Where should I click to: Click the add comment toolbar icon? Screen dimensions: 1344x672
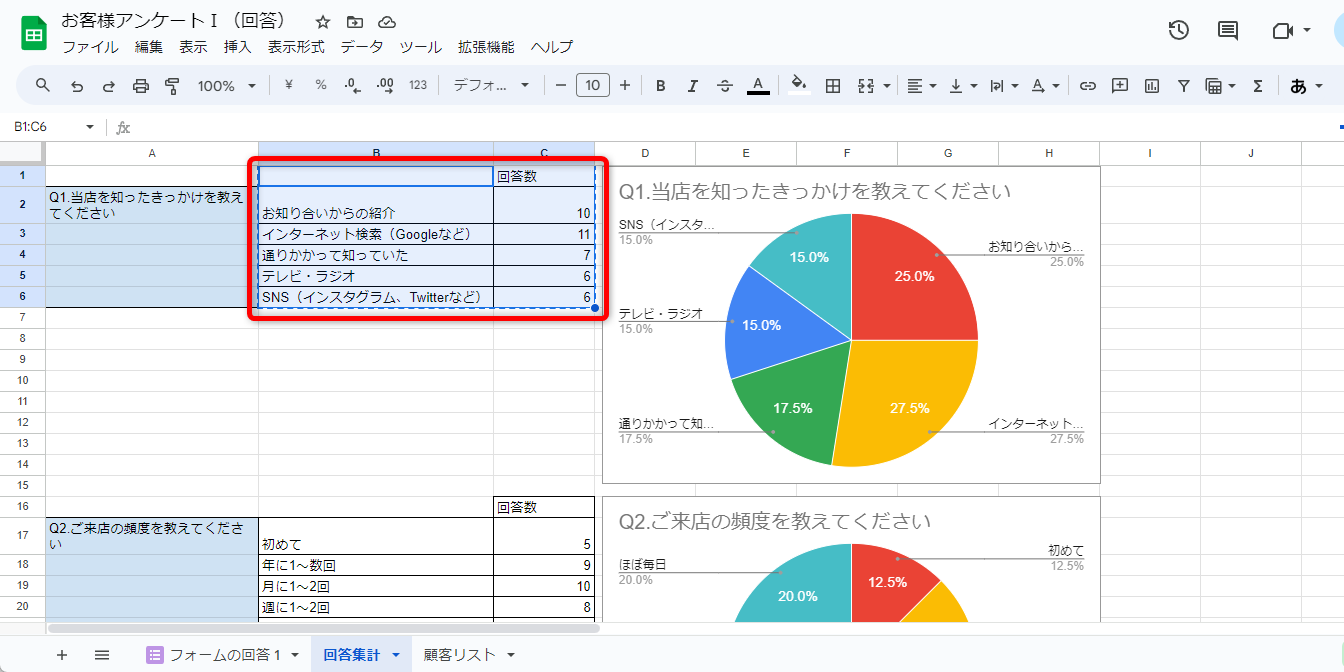(x=1120, y=86)
